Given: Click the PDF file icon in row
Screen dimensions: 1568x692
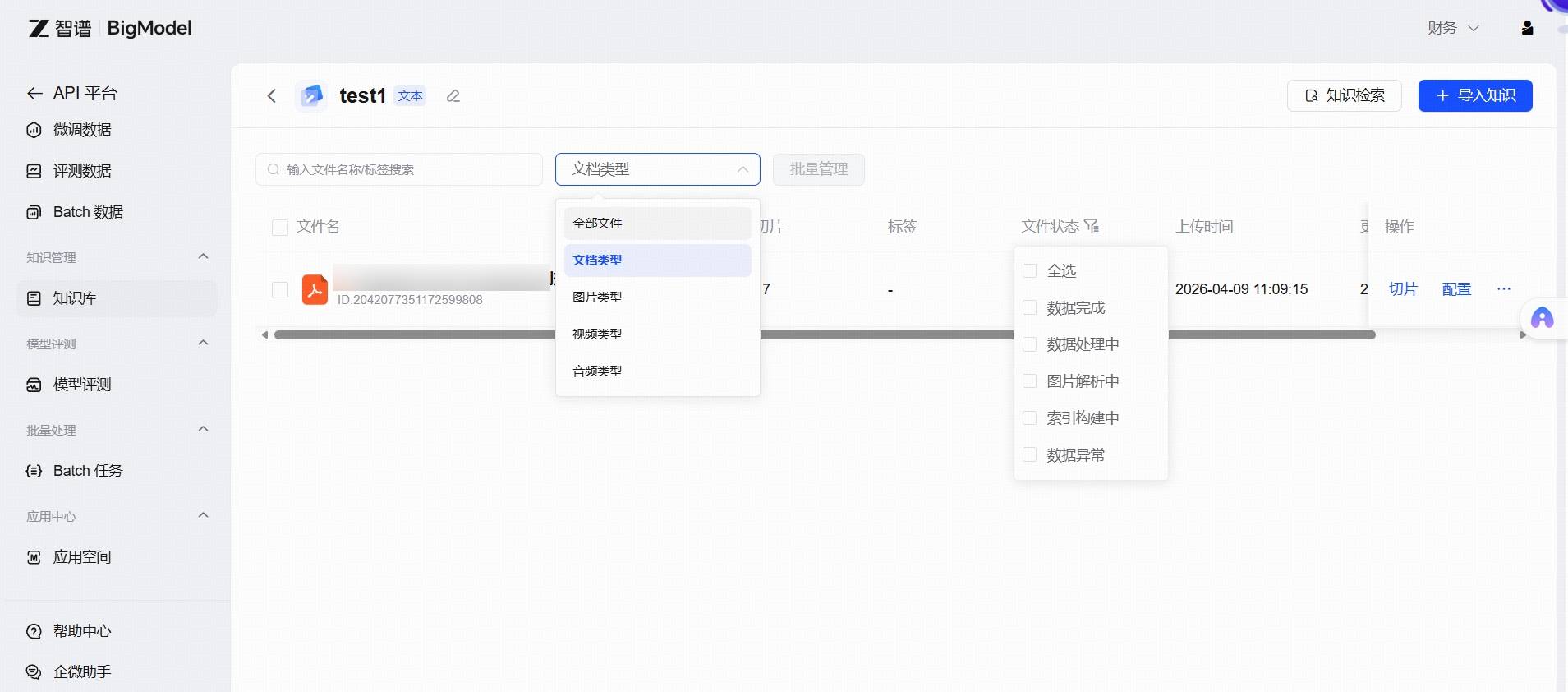Looking at the screenshot, I should [315, 289].
